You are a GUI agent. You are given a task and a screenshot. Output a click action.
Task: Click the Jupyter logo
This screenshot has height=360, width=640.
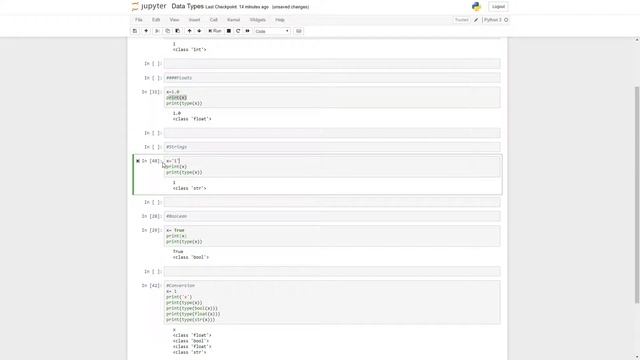coord(149,7)
